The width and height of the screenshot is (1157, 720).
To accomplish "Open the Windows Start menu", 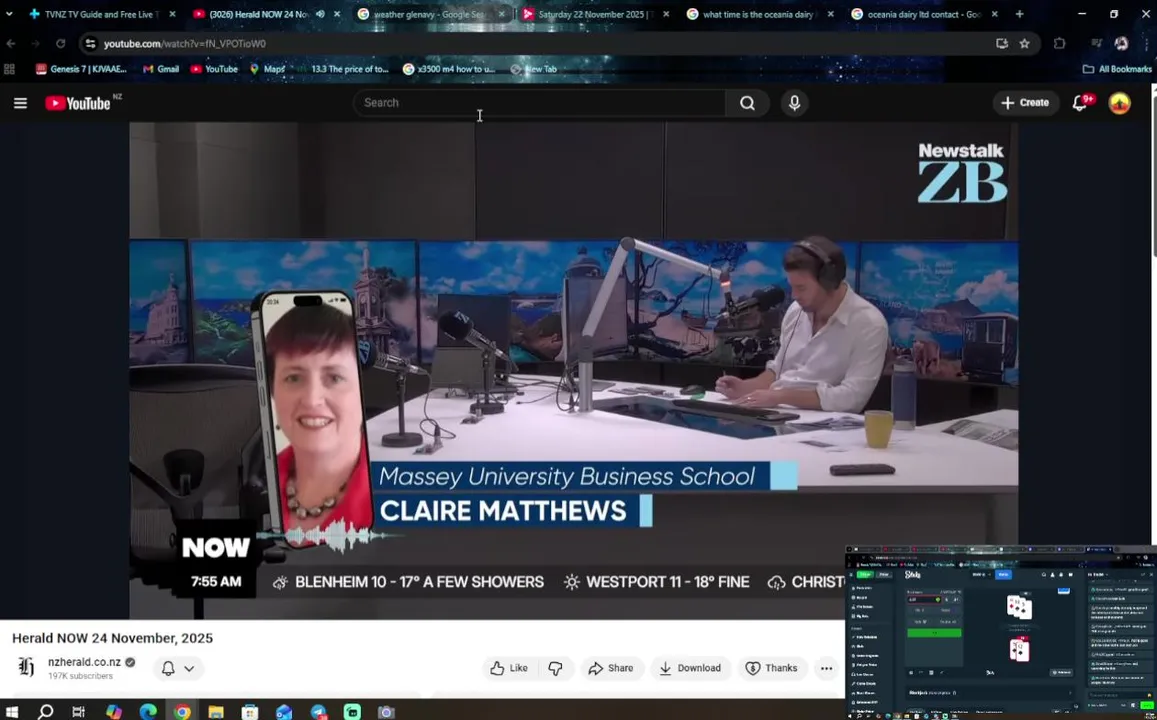I will pyautogui.click(x=12, y=712).
